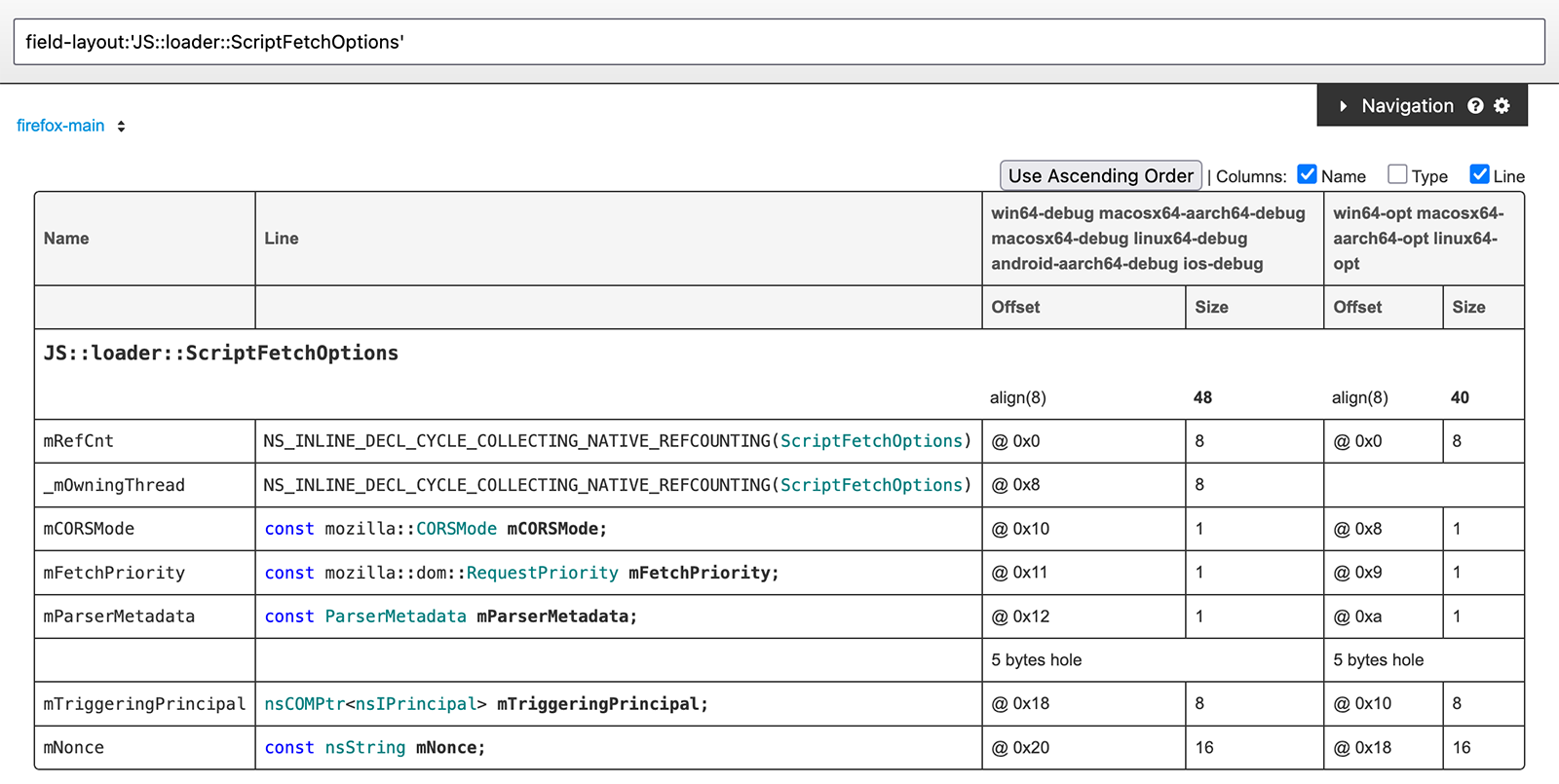Click the CORSMode type link
The height and width of the screenshot is (784, 1559).
tap(456, 529)
